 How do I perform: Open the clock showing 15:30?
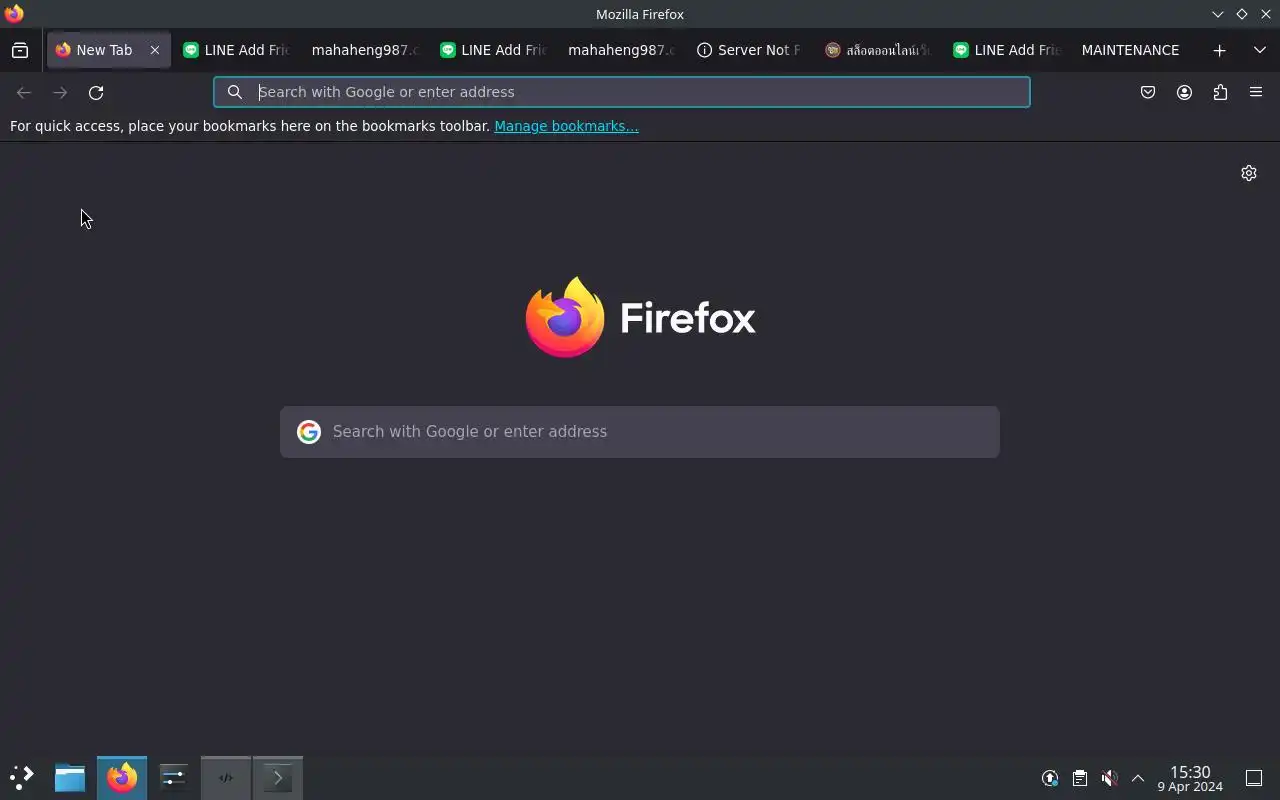(1190, 778)
